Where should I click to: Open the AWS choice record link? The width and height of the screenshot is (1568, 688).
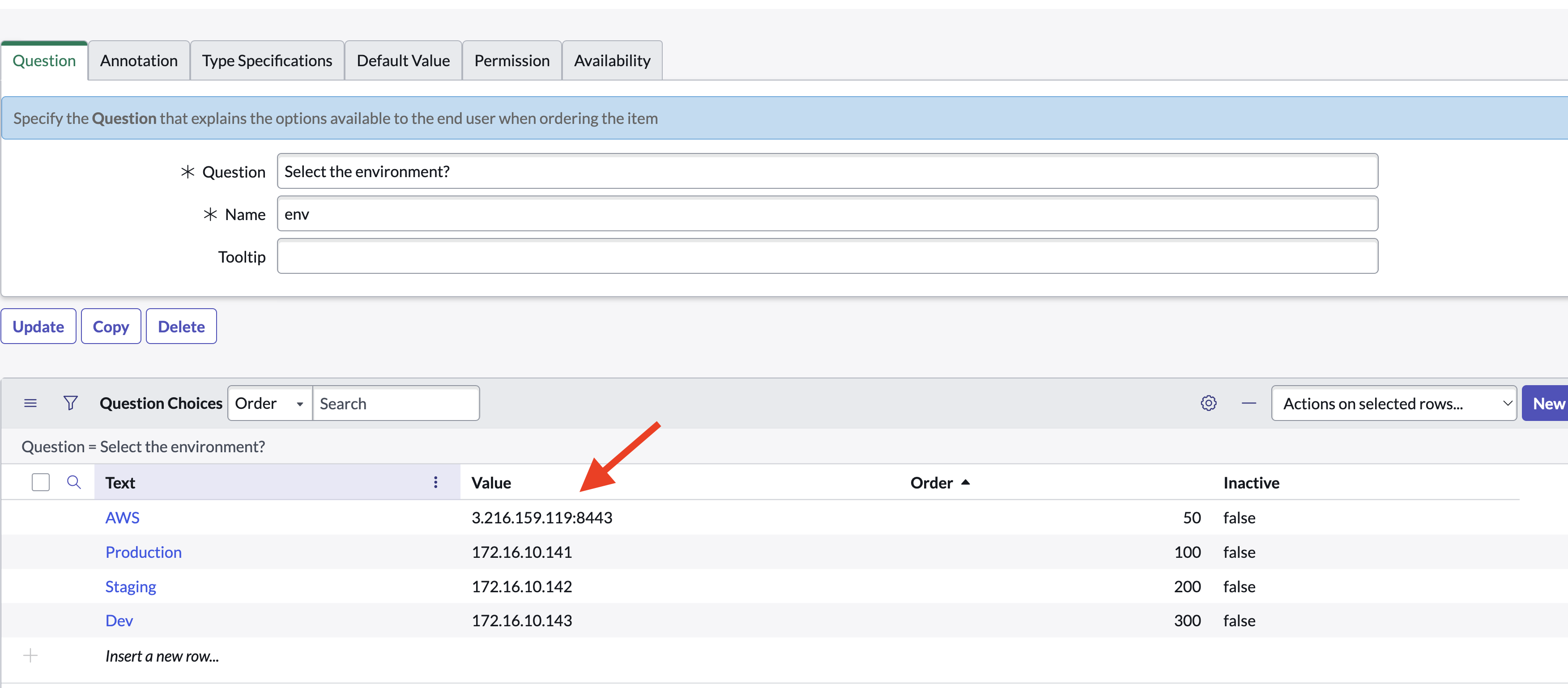[x=122, y=518]
